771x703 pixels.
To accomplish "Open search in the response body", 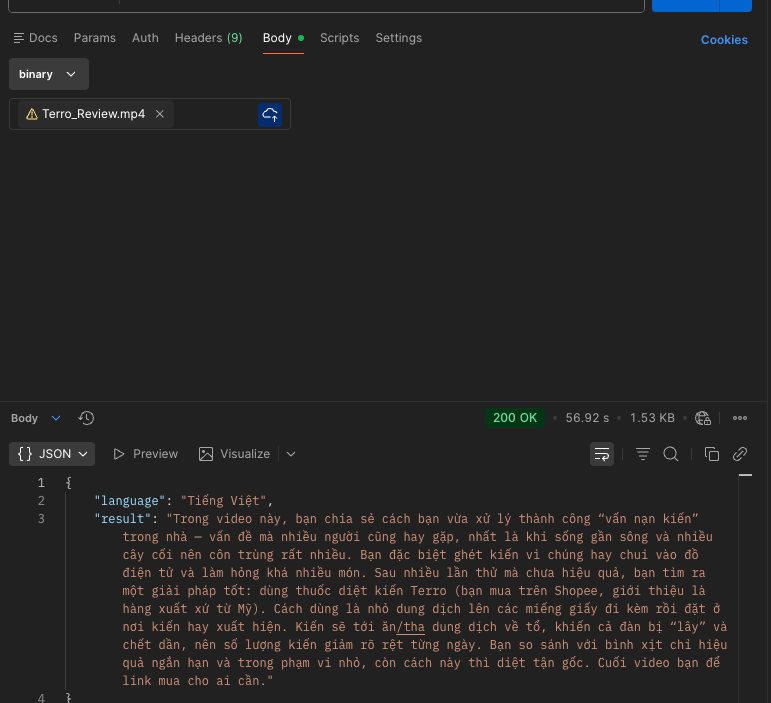I will (x=671, y=454).
